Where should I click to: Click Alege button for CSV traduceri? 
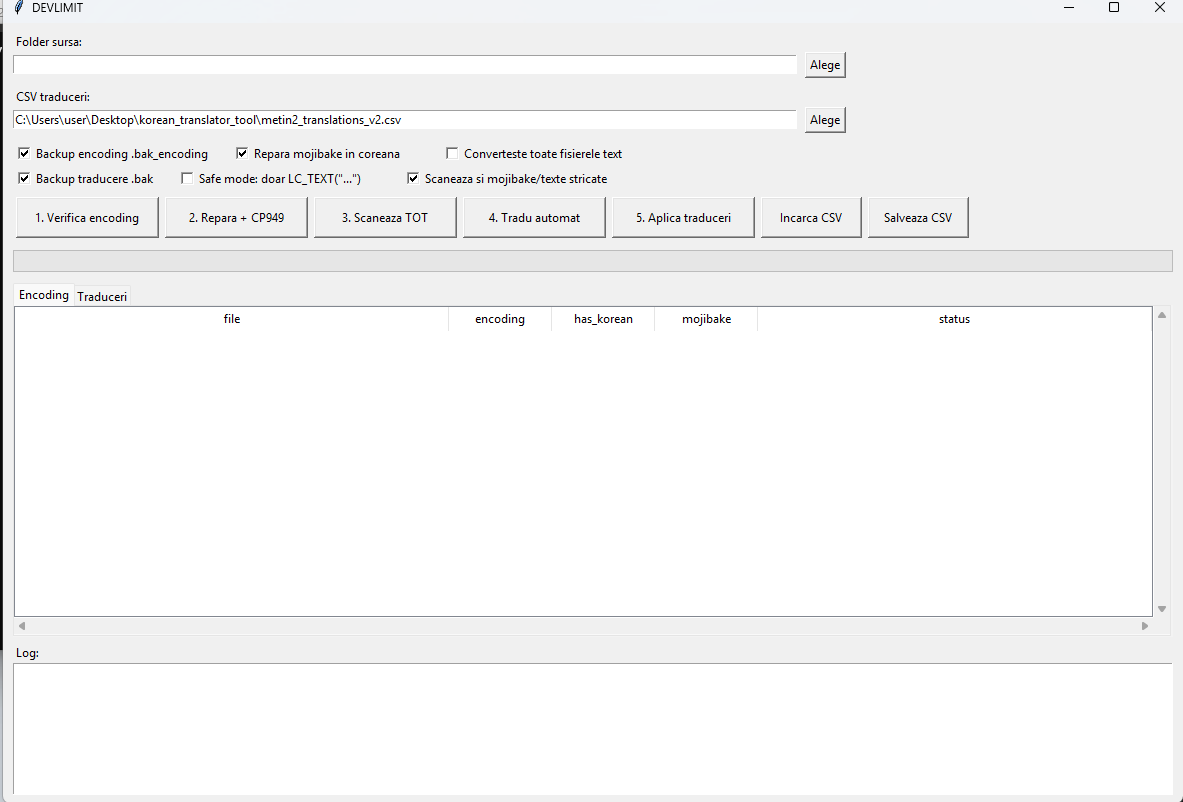[x=825, y=120]
